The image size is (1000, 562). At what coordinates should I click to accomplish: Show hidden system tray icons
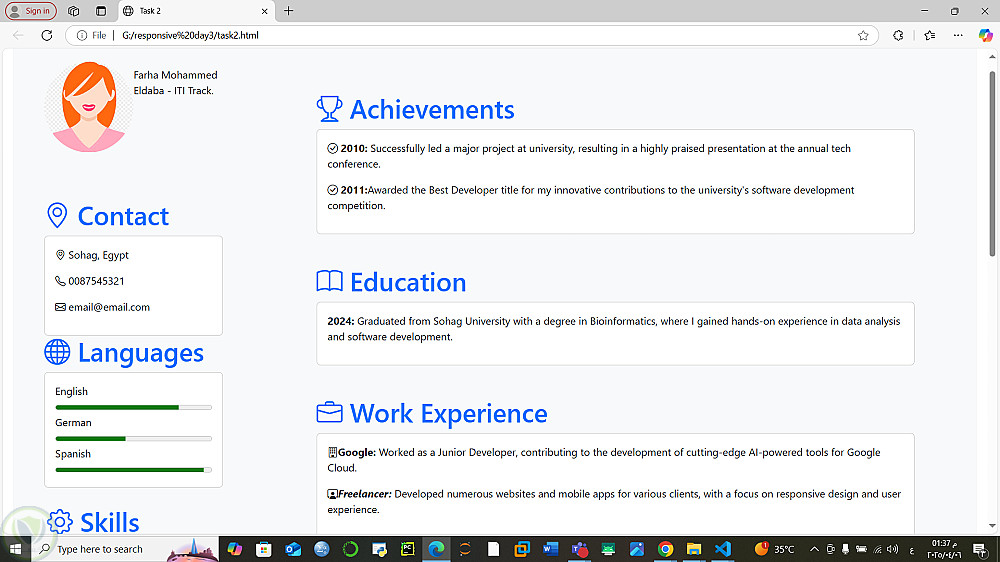pyautogui.click(x=814, y=549)
